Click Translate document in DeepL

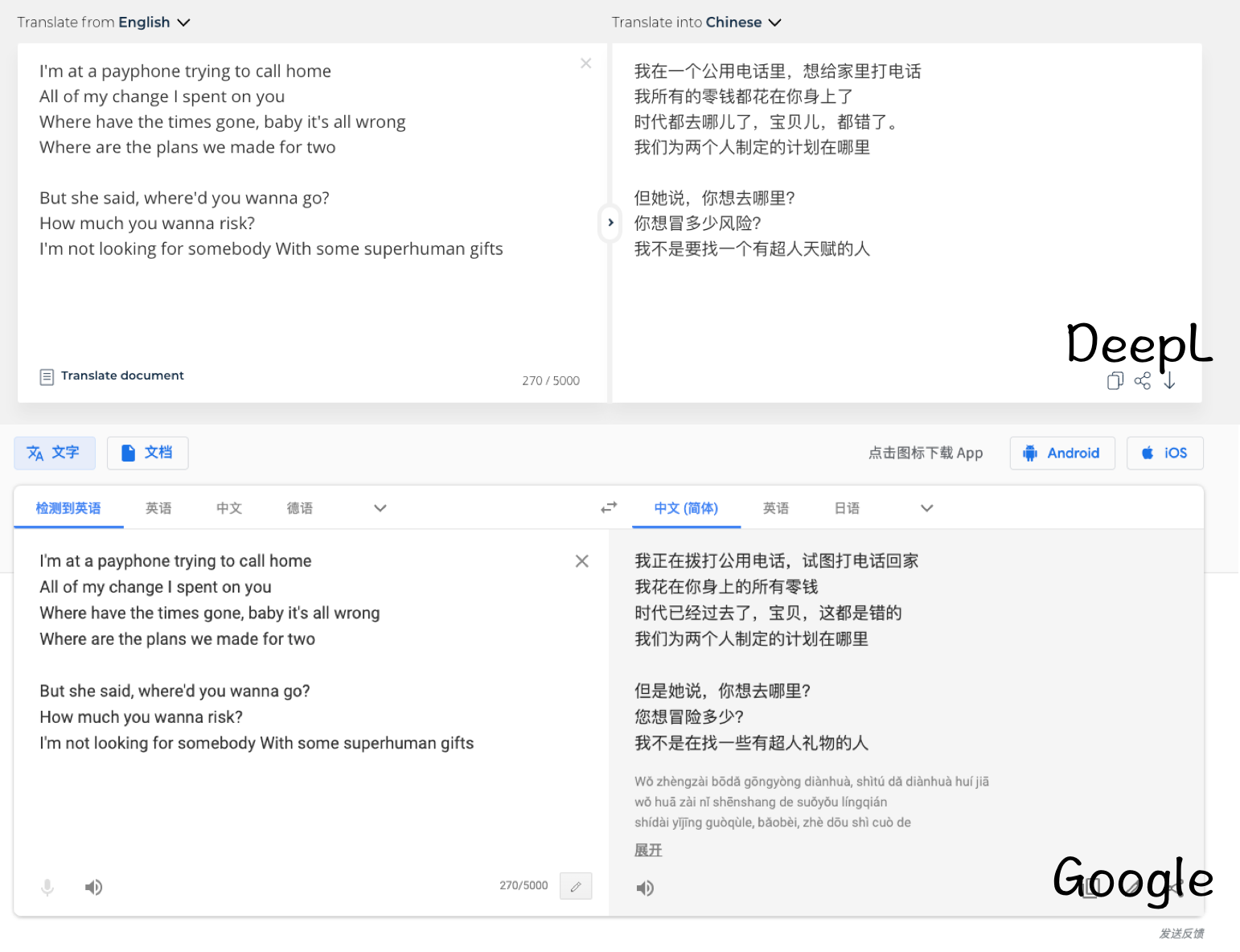(x=112, y=375)
